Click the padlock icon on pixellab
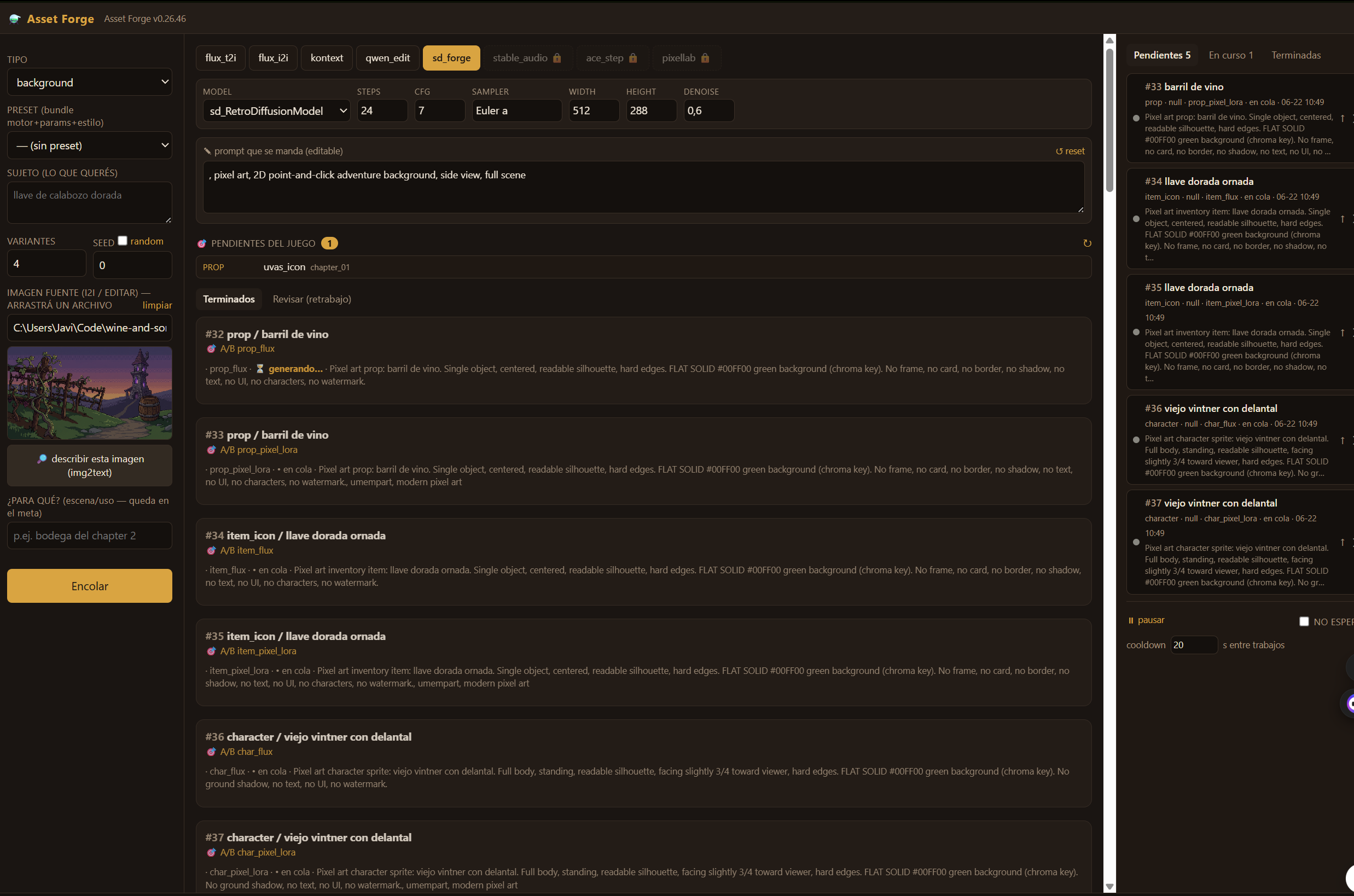This screenshot has width=1354, height=896. (705, 58)
